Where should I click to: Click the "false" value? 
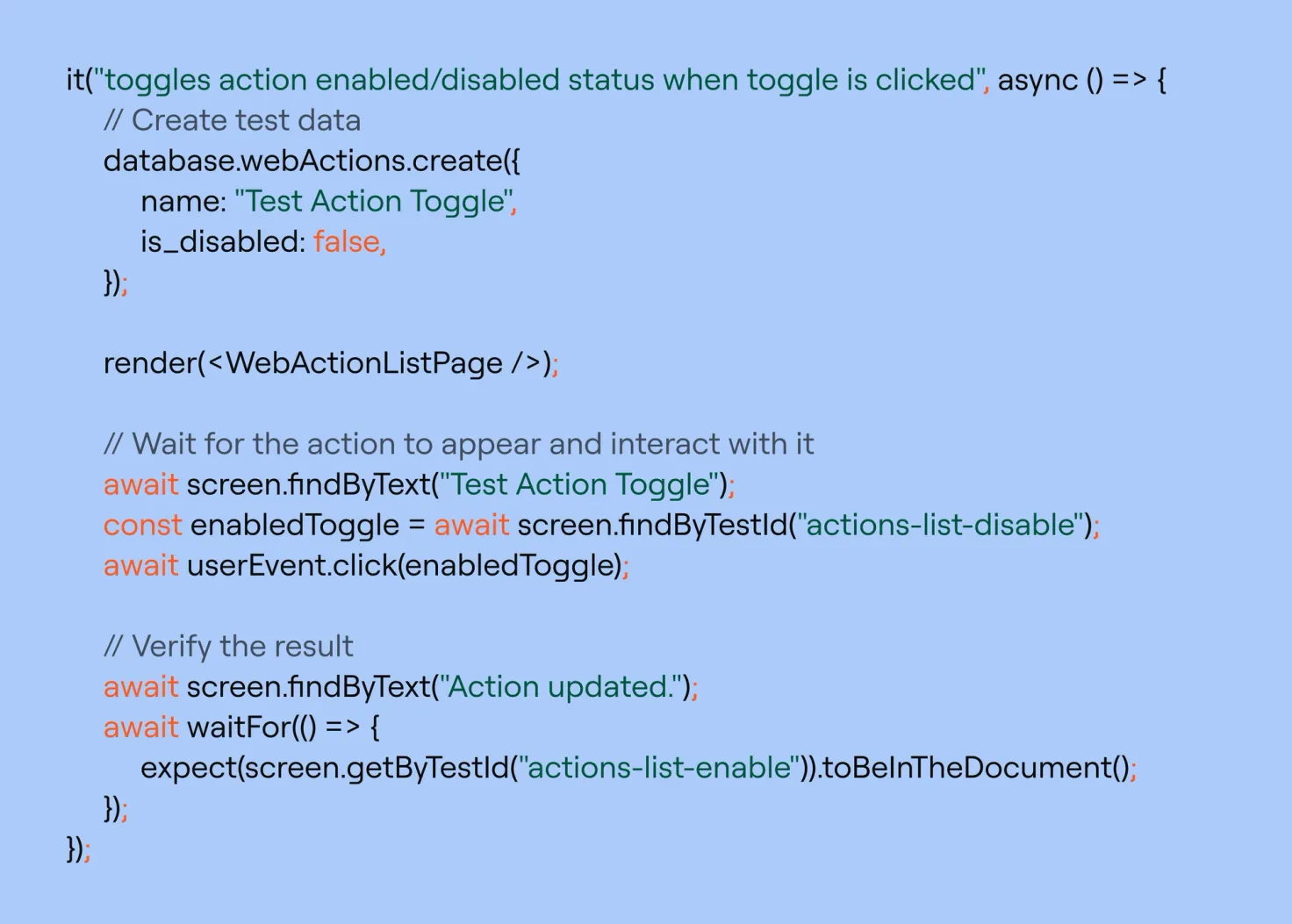(x=346, y=241)
